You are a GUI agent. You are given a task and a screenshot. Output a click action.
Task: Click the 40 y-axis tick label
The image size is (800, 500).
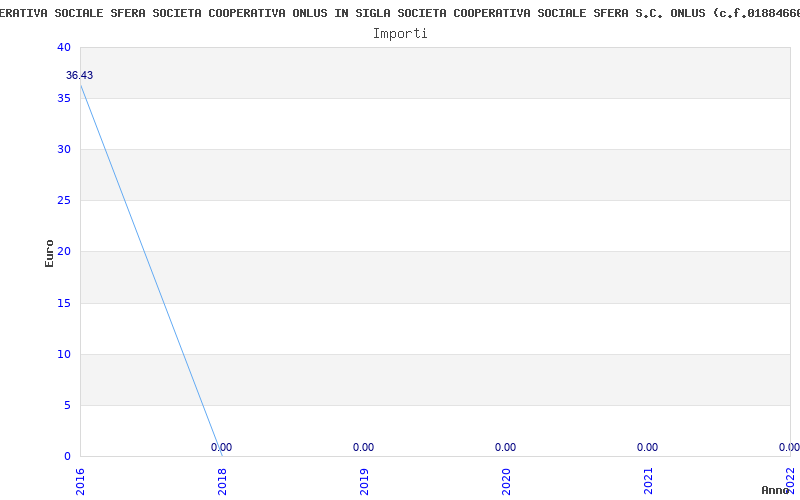coord(64,47)
